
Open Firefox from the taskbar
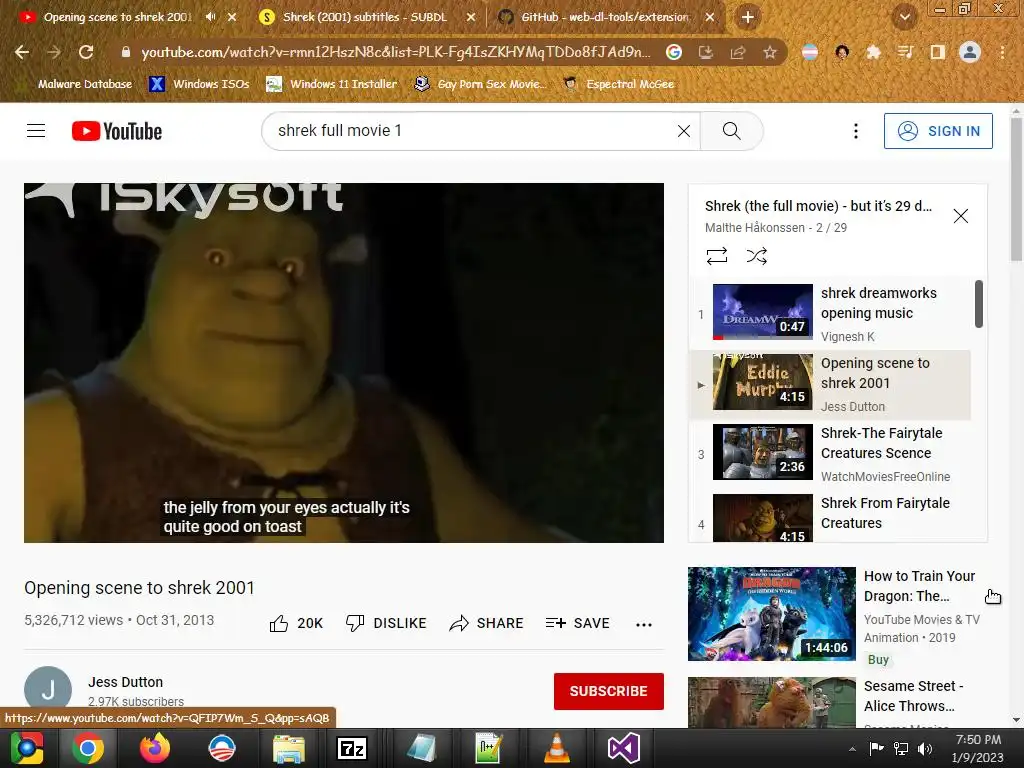[155, 748]
